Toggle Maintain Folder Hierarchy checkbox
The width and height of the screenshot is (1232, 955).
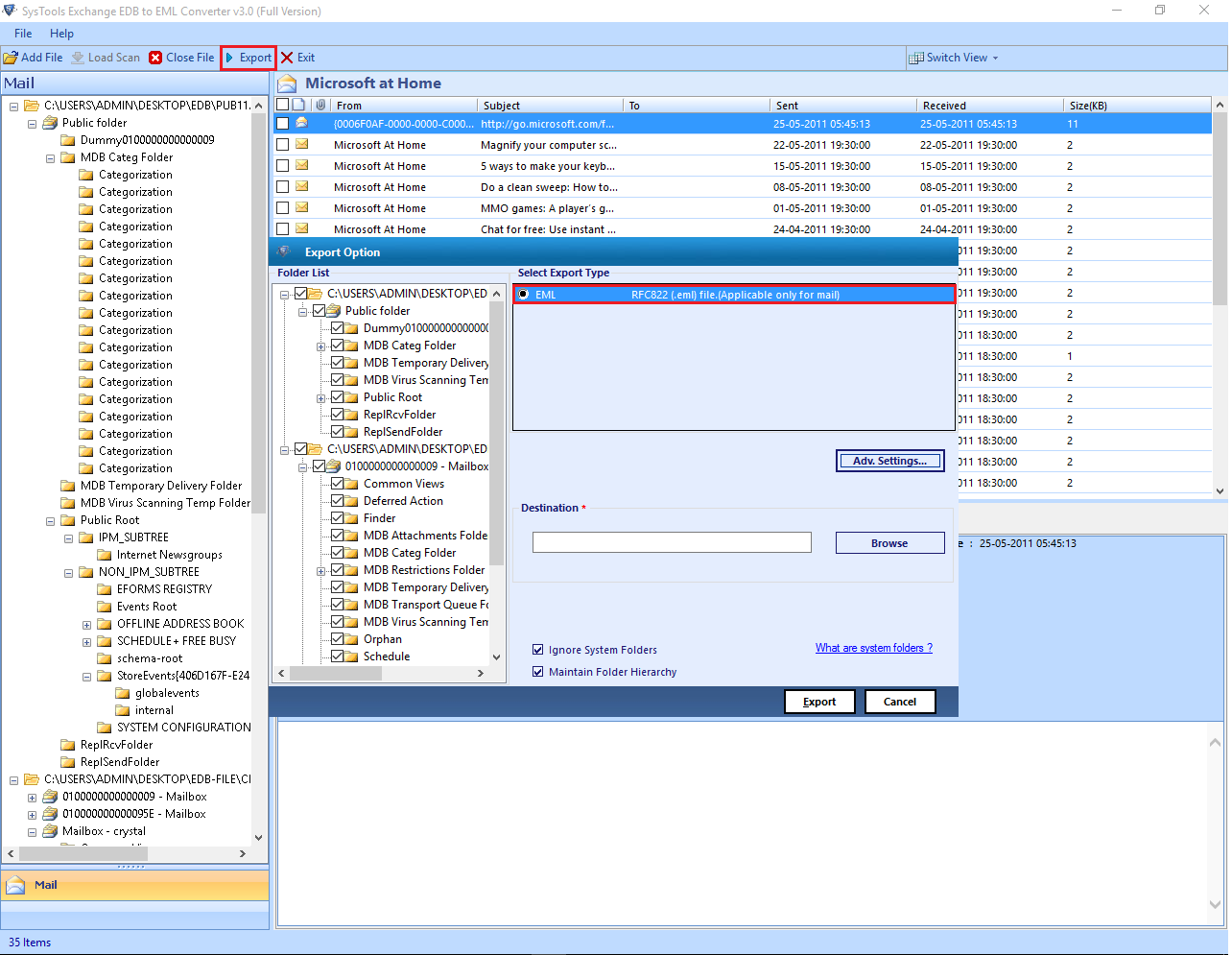tap(538, 672)
